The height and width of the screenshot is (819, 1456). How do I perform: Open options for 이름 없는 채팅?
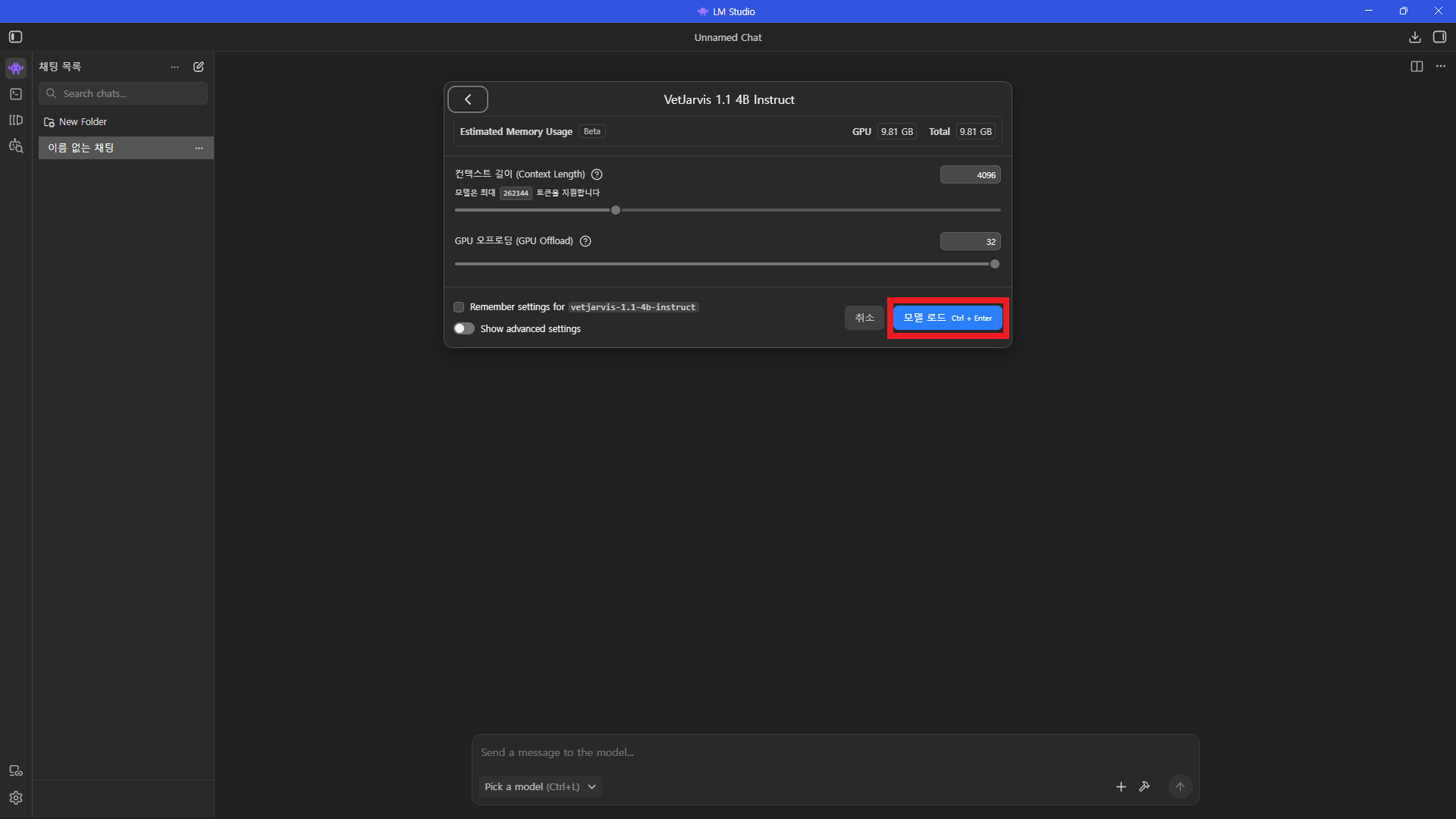point(199,148)
